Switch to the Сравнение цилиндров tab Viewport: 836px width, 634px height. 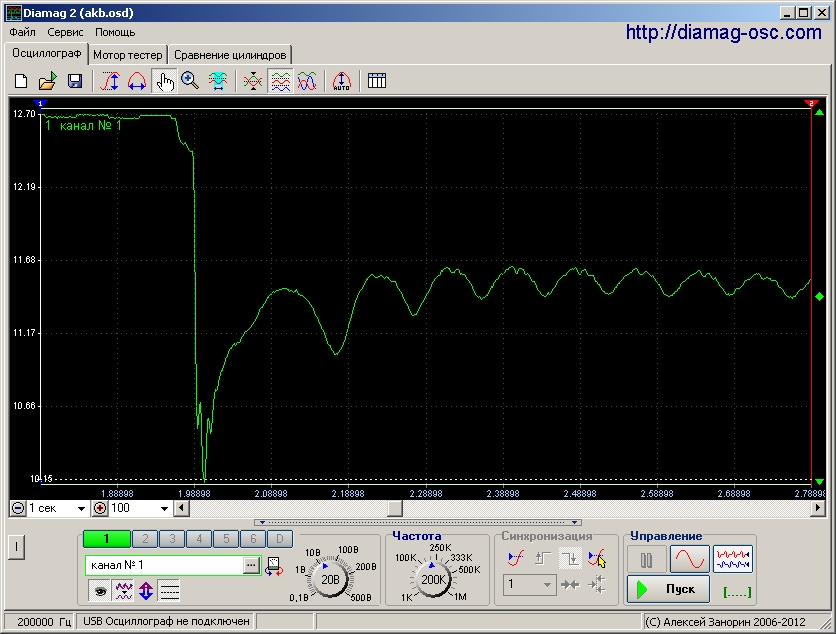[x=230, y=55]
